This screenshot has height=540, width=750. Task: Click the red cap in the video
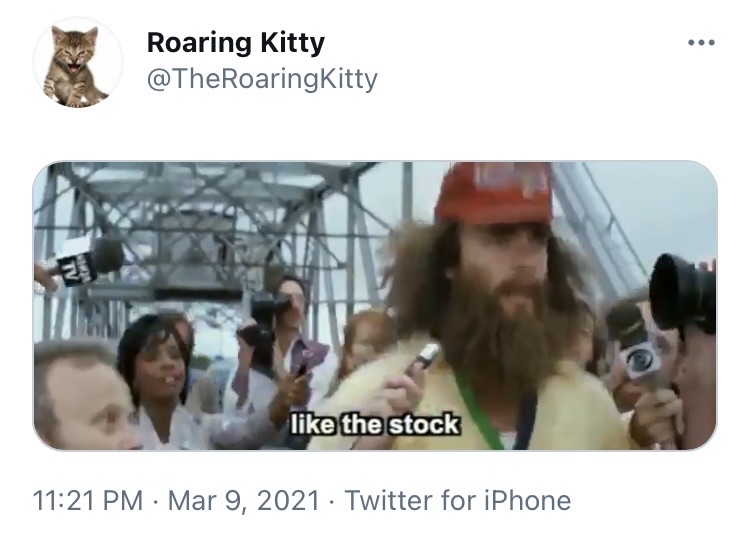(495, 193)
